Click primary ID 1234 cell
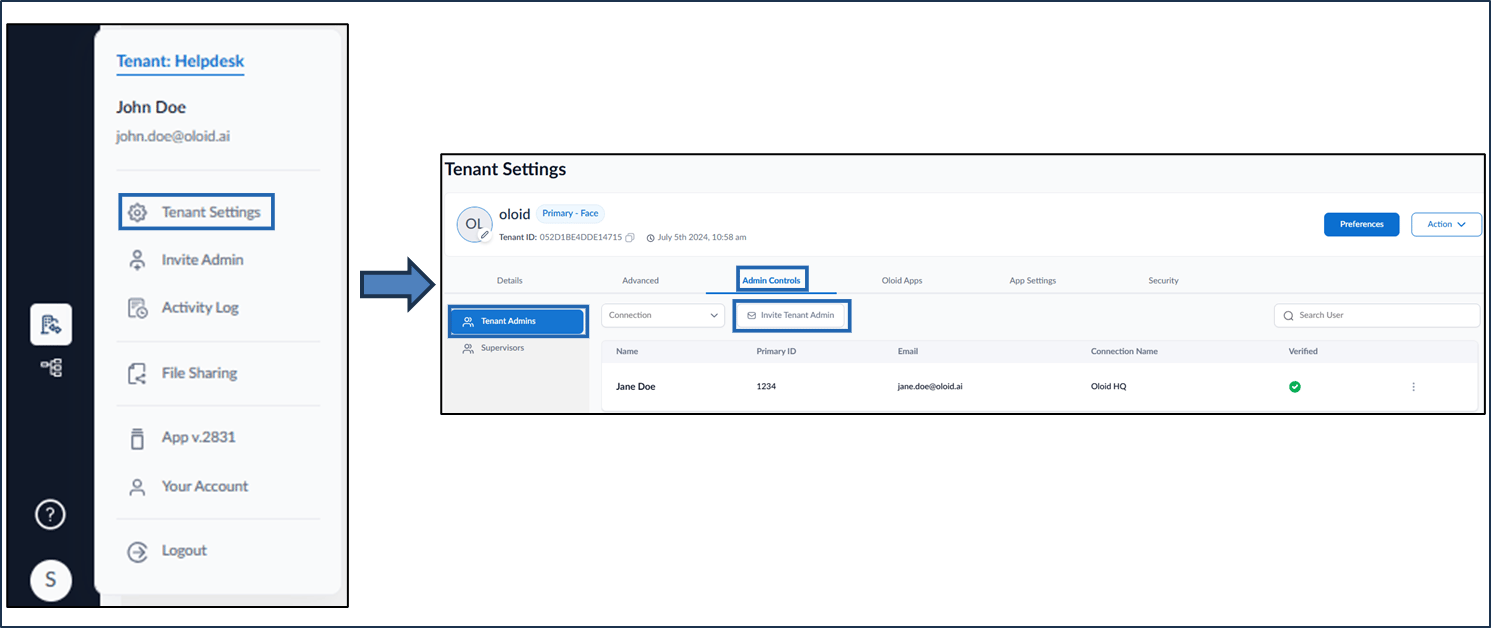The width and height of the screenshot is (1491, 628). (766, 387)
